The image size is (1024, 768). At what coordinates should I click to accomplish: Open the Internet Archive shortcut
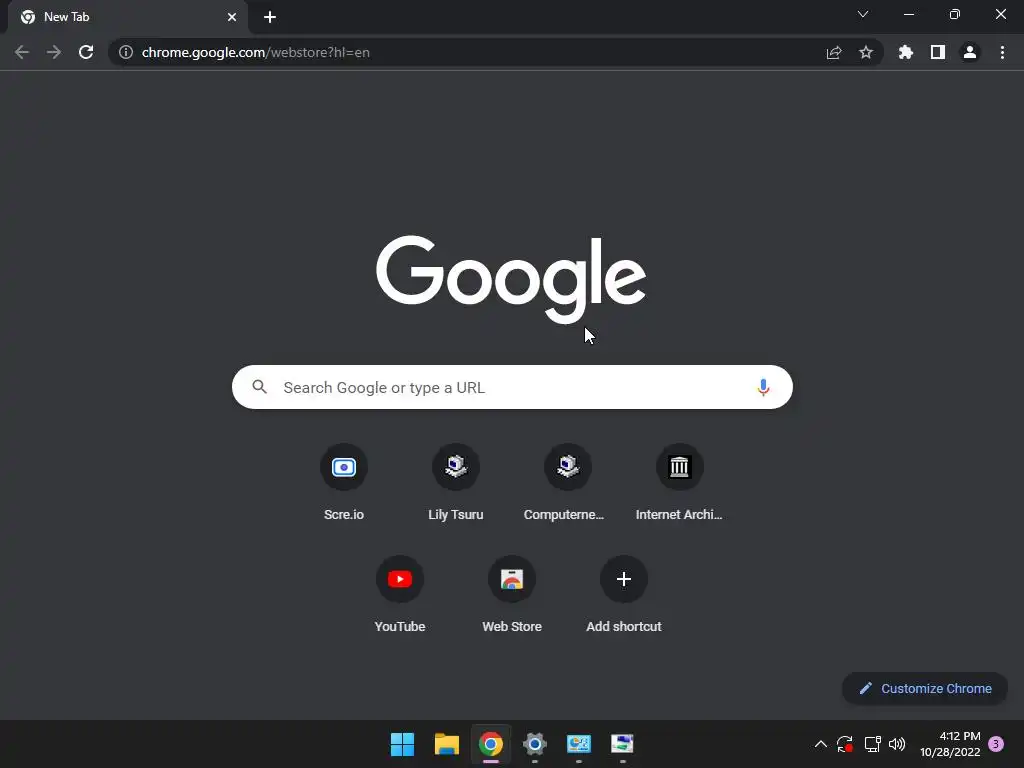tap(679, 484)
